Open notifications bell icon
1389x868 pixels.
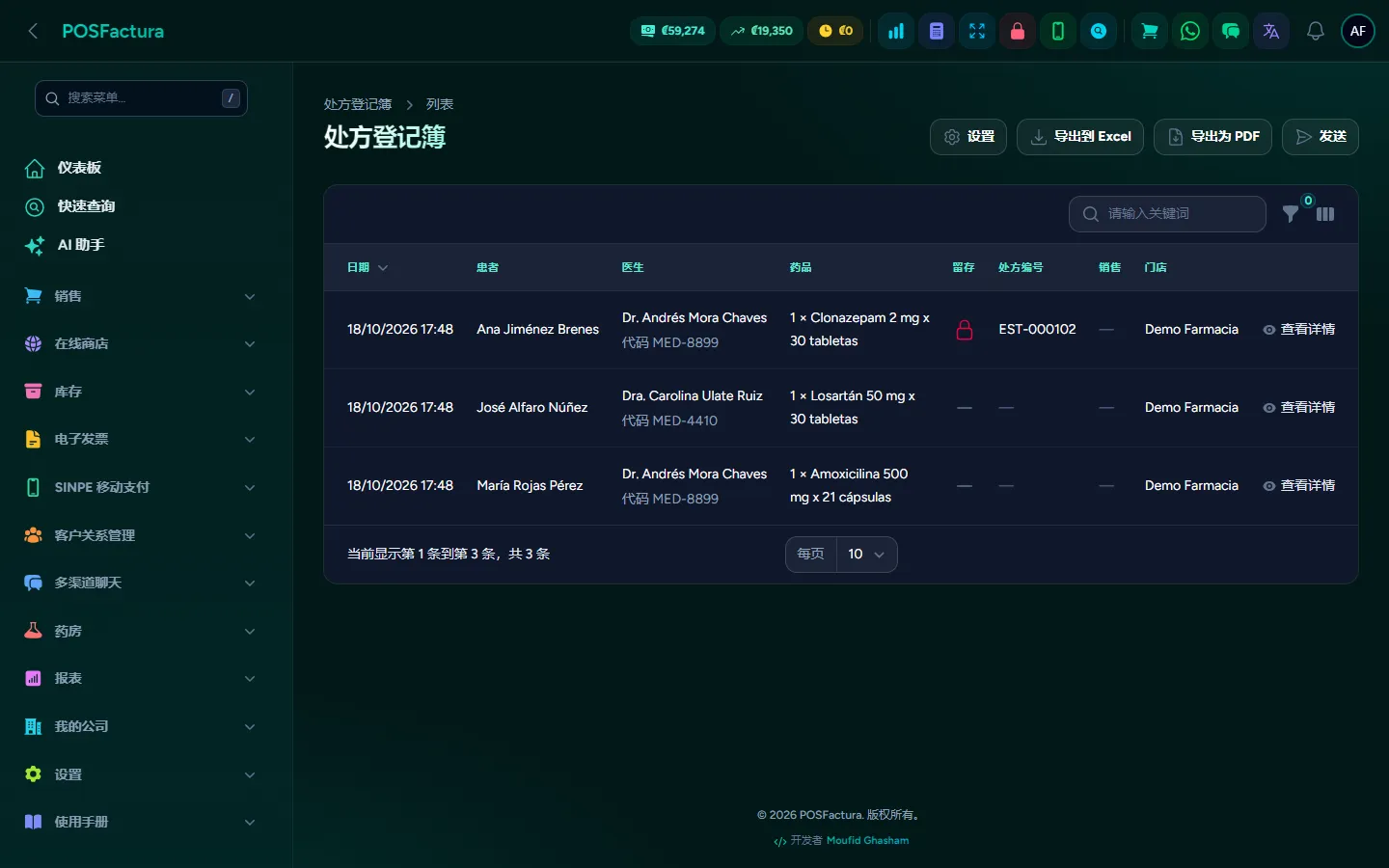[1315, 31]
